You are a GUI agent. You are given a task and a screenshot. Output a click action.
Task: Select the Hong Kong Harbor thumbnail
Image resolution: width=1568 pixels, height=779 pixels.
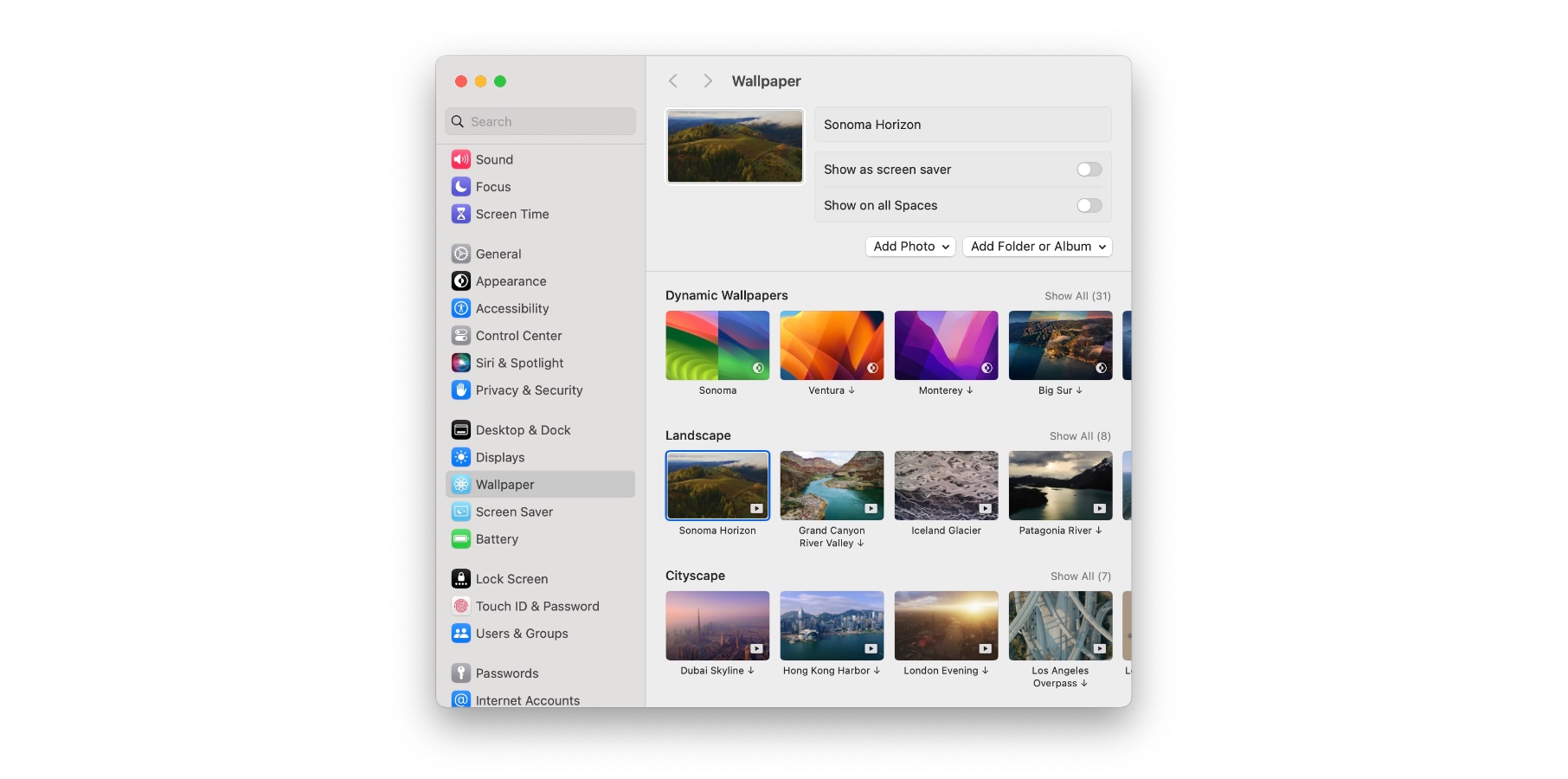pyautogui.click(x=832, y=626)
